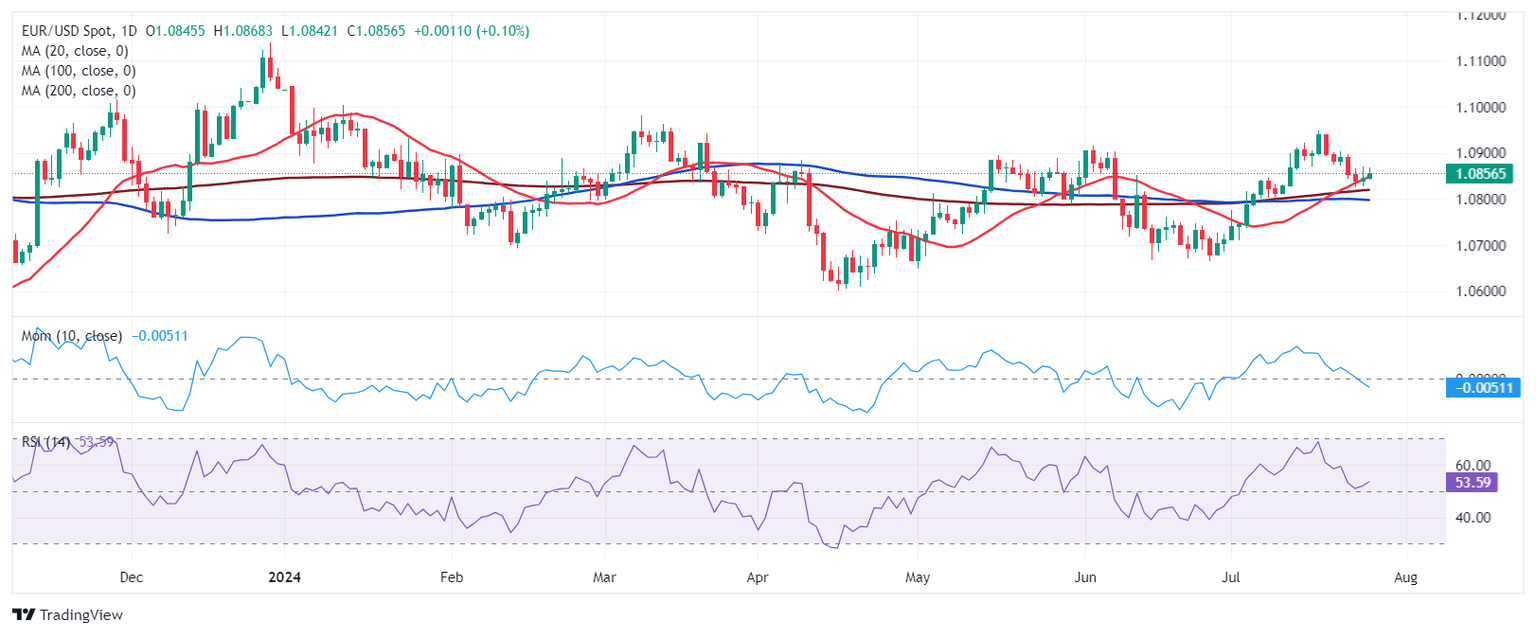Select the MA (200, close, 0) legend

point(78,91)
